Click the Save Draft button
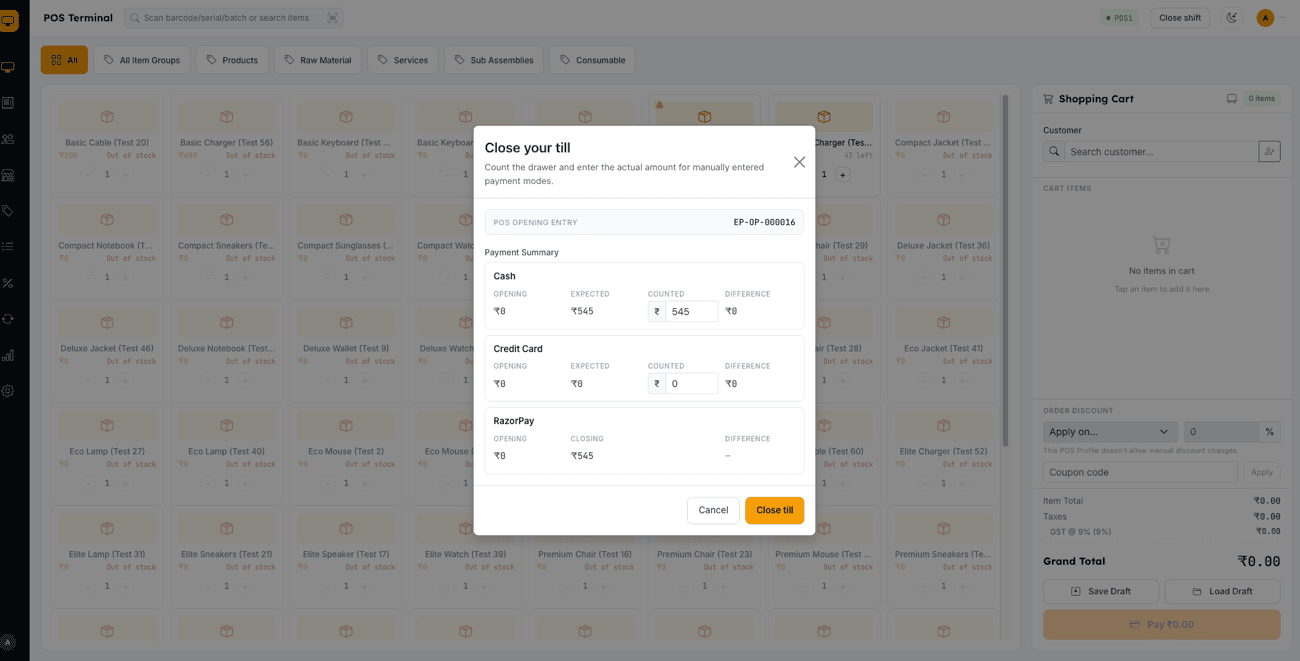Screen dimensions: 1300x661 [x=1100, y=591]
